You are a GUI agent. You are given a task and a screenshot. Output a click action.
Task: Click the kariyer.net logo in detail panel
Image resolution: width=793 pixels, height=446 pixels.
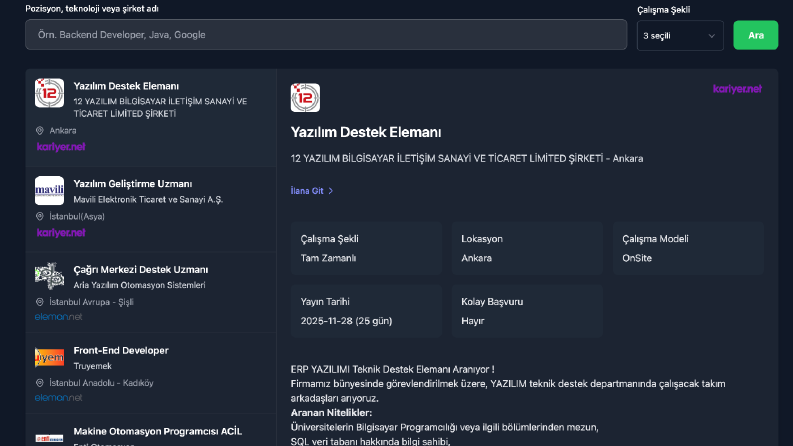[x=737, y=89]
